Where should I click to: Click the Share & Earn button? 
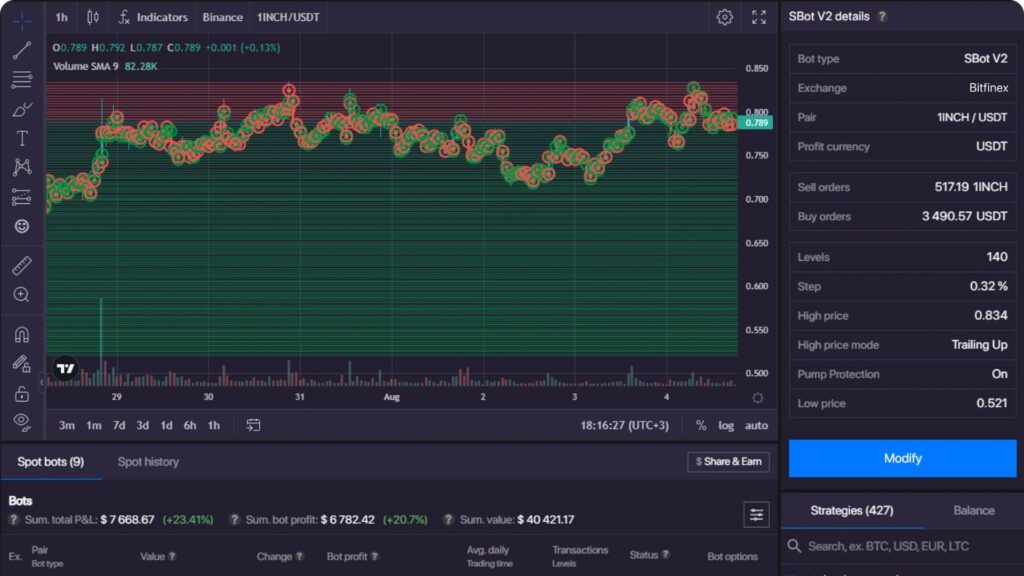pyautogui.click(x=728, y=462)
